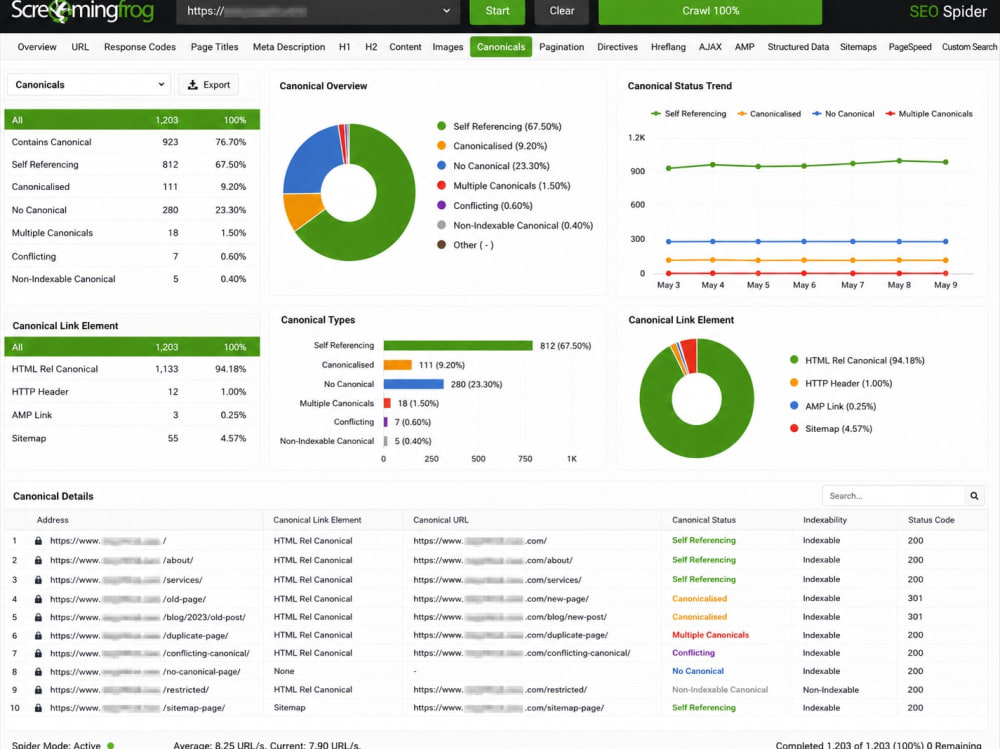
Task: Click the Start crawl button
Action: coord(497,11)
